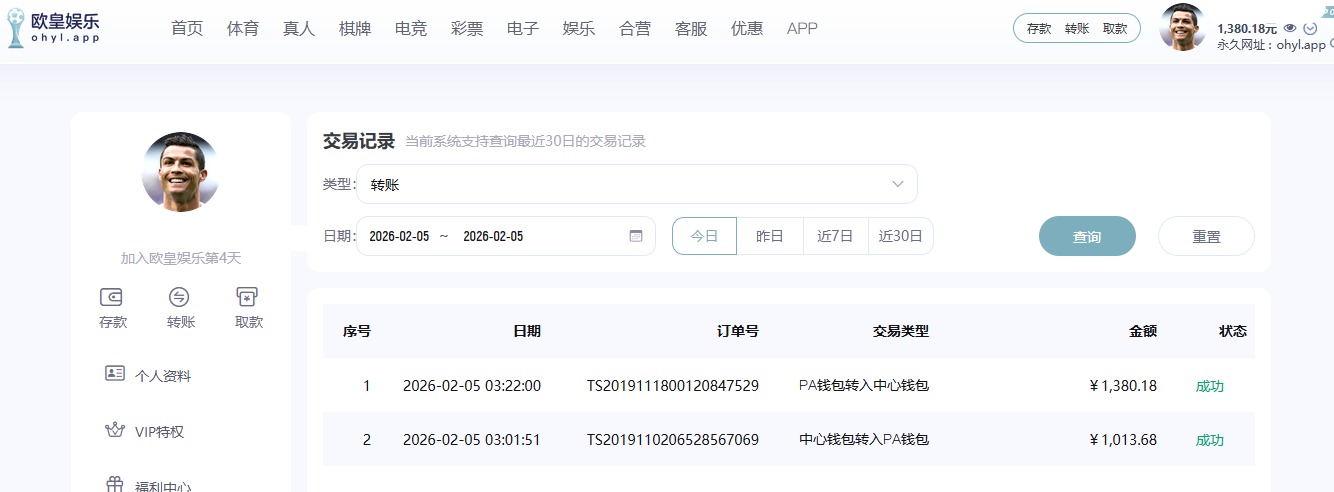The width and height of the screenshot is (1334, 492).
Task: Open the 棋牌 nav item
Action: pos(355,29)
